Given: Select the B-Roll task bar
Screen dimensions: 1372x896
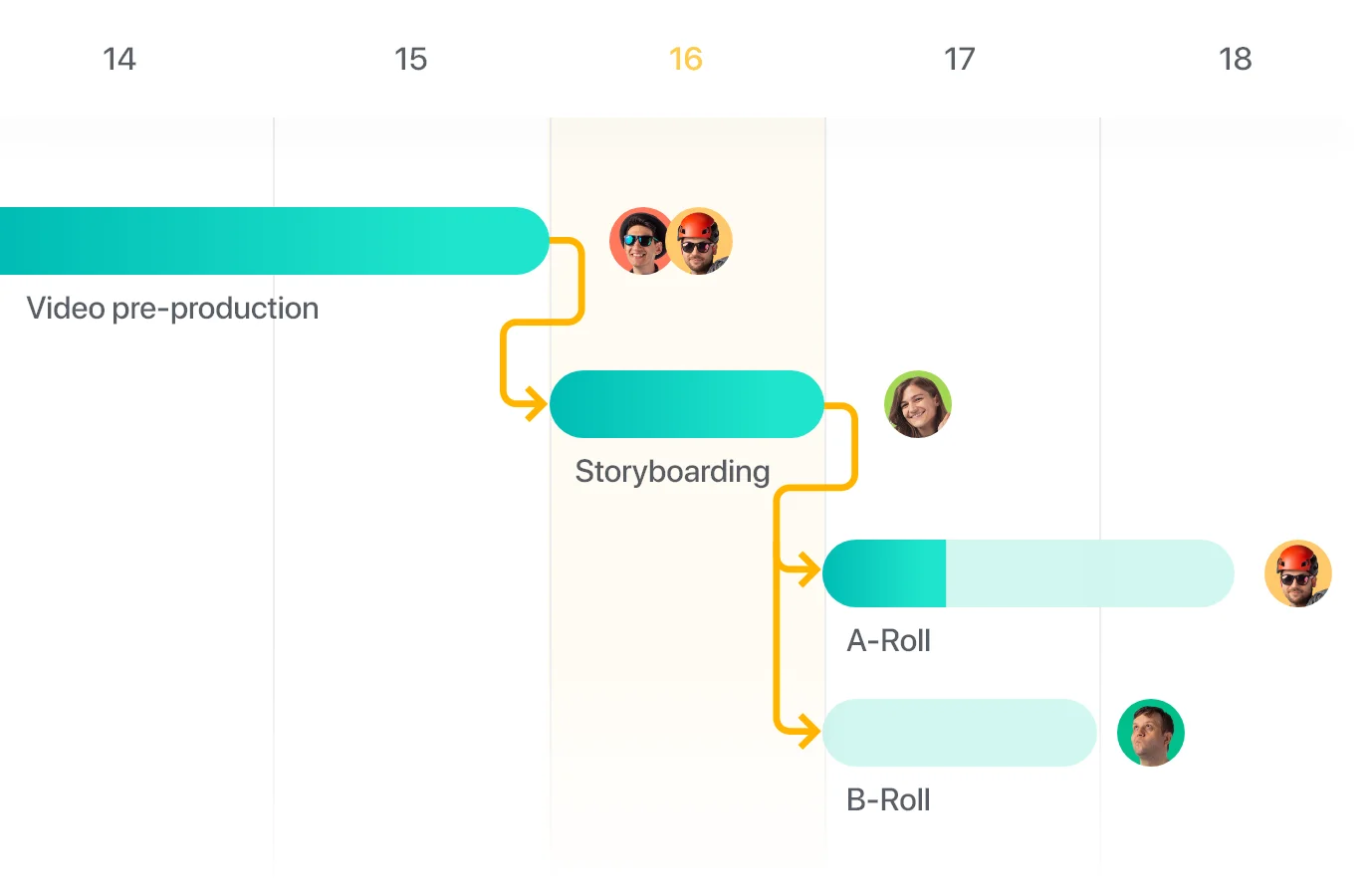Looking at the screenshot, I should click(x=960, y=733).
